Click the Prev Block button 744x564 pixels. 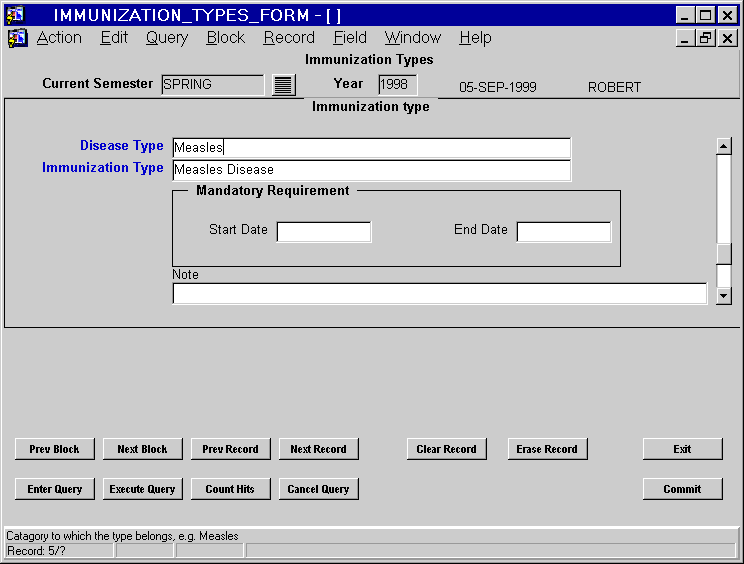(x=55, y=449)
